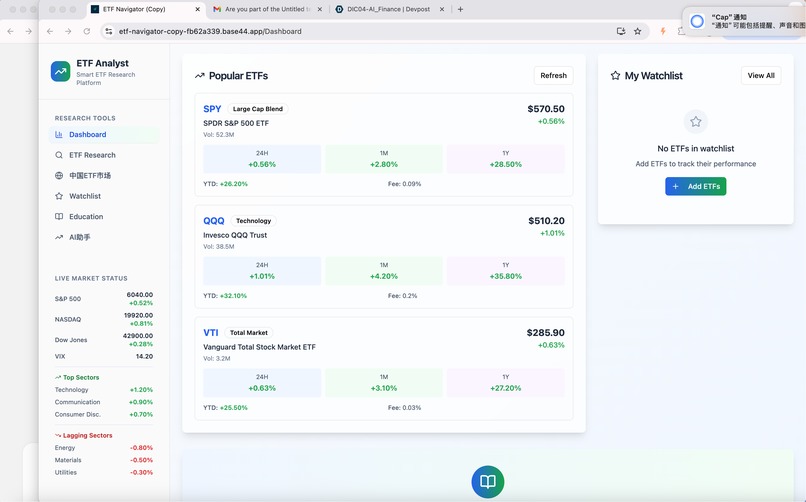Click the globe icon beside 中国ETF市场
The height and width of the screenshot is (502, 806).
click(59, 176)
